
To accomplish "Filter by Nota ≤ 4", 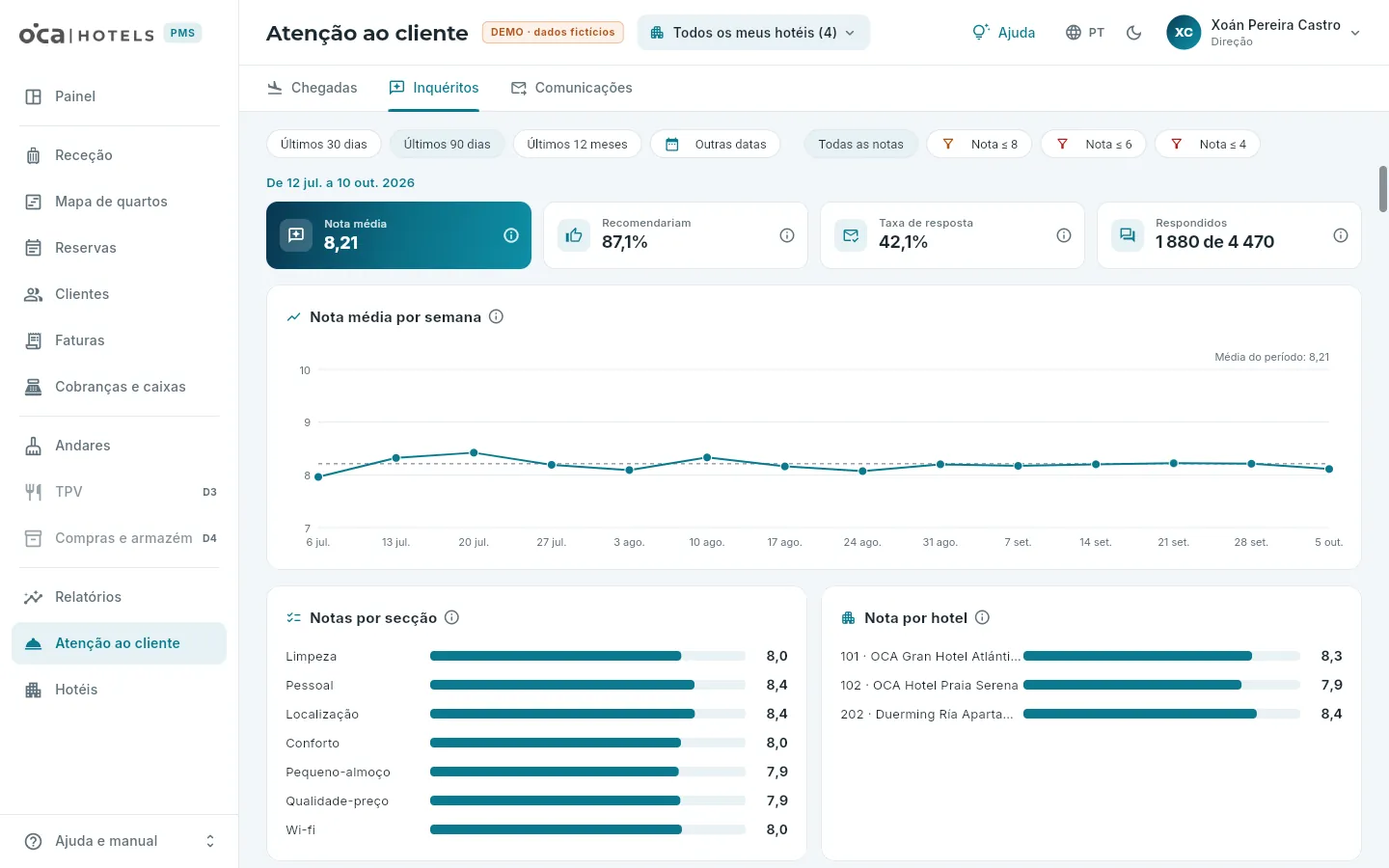I will point(1208,144).
